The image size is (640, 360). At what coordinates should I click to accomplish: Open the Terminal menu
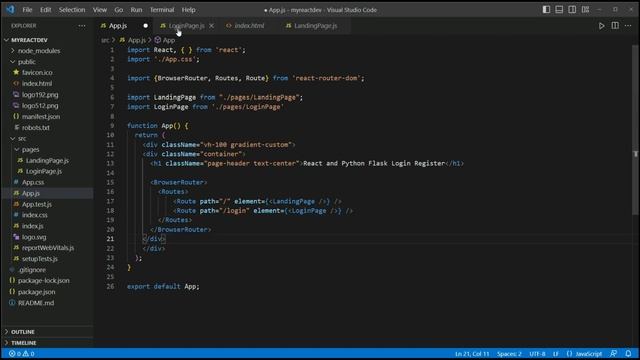click(162, 10)
